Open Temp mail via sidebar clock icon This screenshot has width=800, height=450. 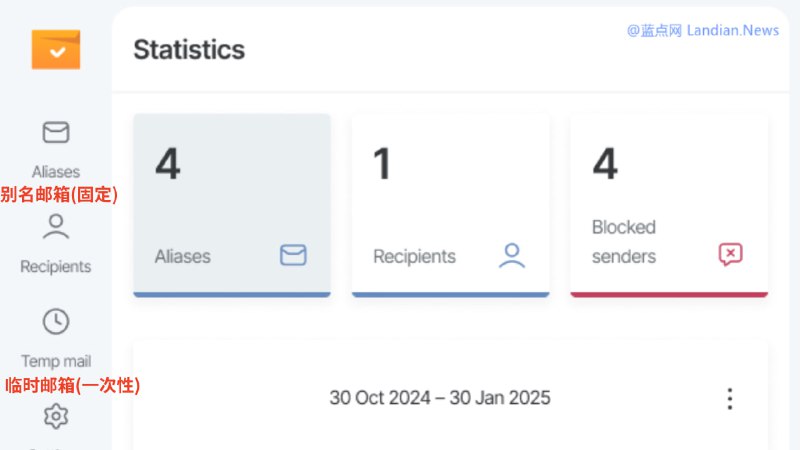click(x=56, y=321)
